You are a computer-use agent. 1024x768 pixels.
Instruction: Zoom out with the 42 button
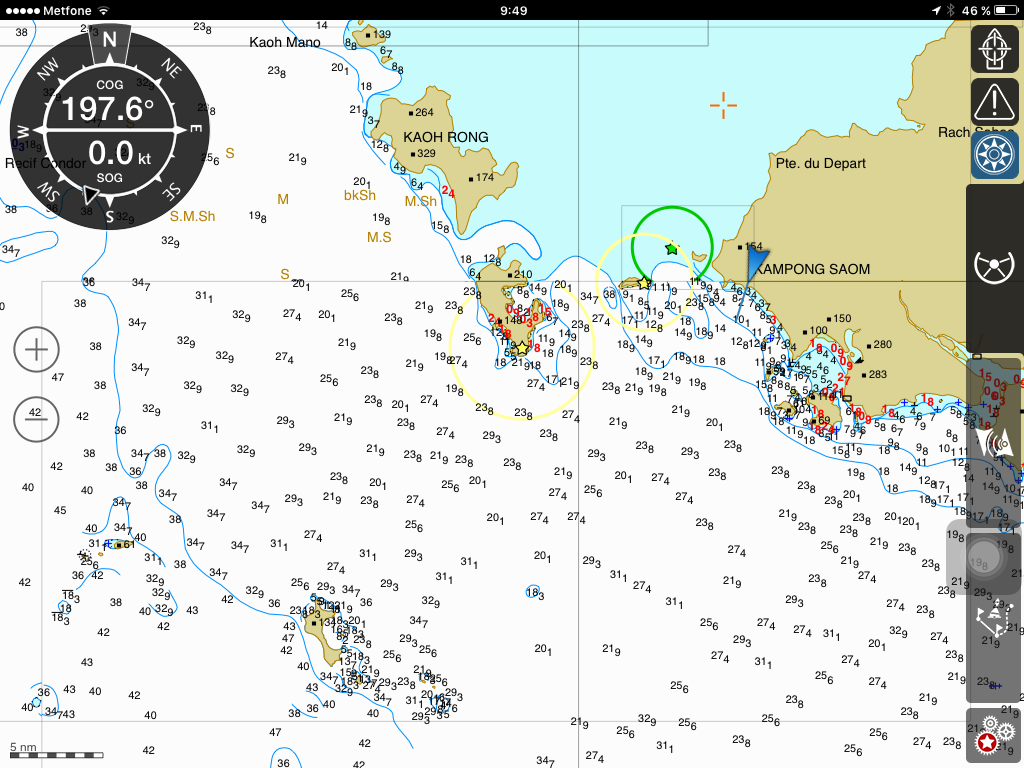point(37,413)
